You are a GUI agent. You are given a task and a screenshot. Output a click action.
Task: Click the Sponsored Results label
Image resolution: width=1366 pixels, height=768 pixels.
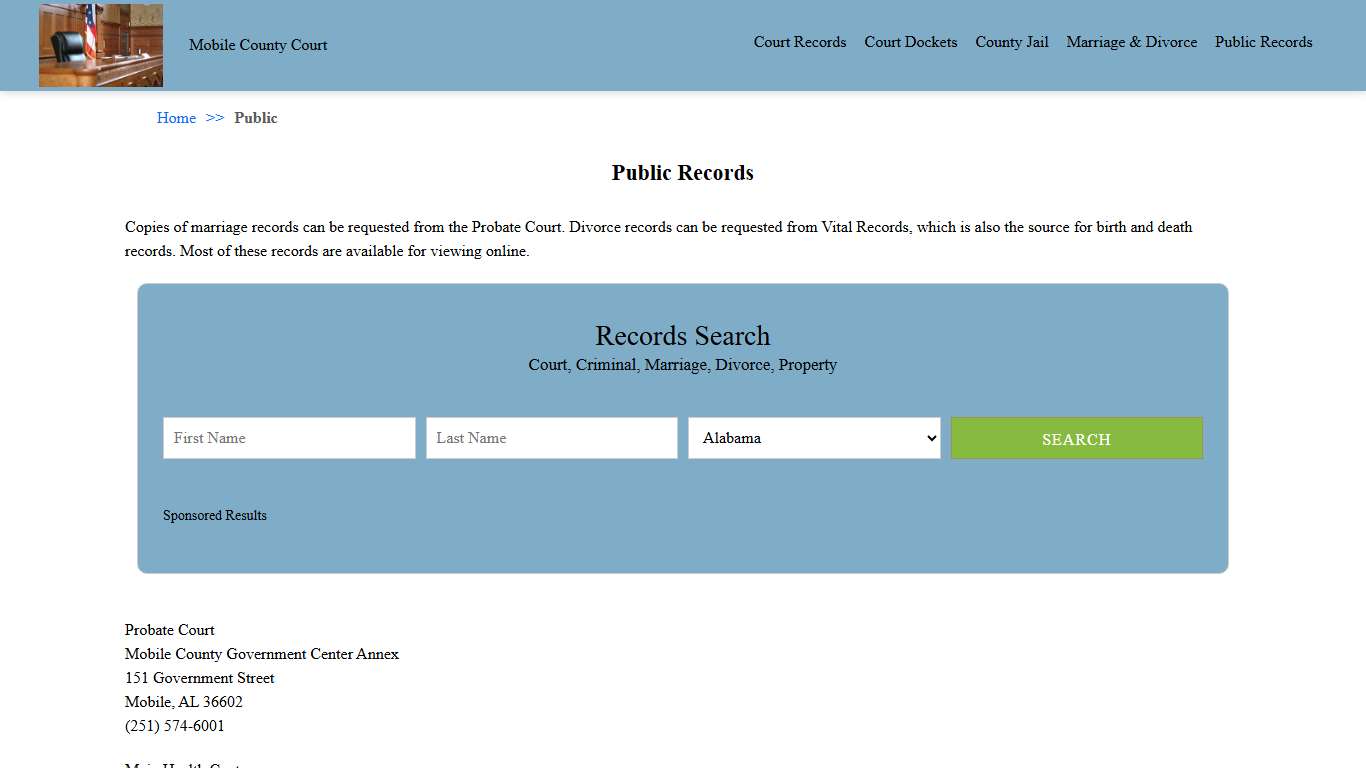[x=214, y=515]
